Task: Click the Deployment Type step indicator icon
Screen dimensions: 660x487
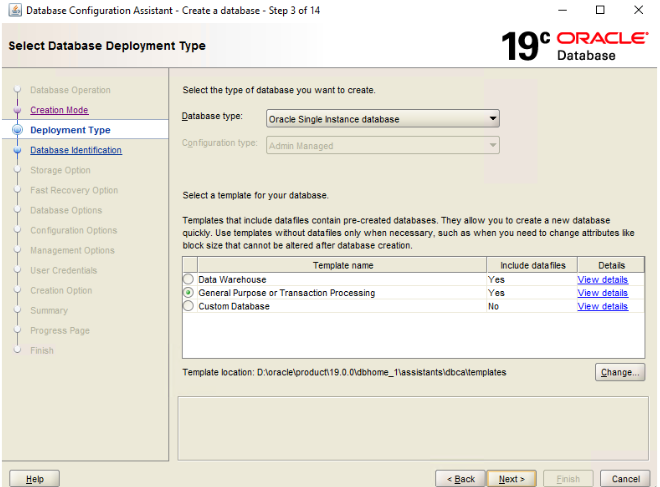Action: click(x=17, y=130)
